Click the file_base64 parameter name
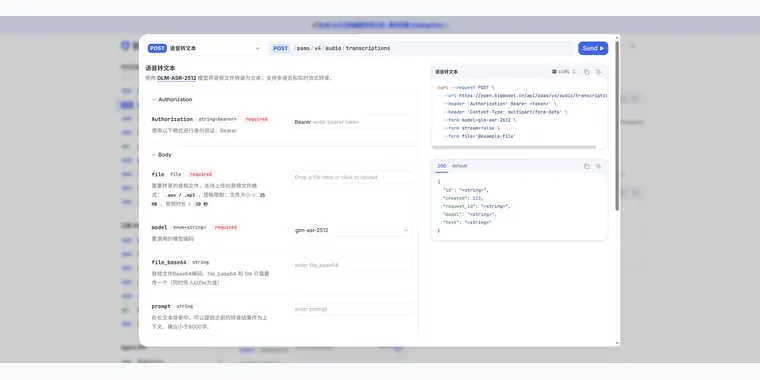This screenshot has width=760, height=380. point(169,262)
